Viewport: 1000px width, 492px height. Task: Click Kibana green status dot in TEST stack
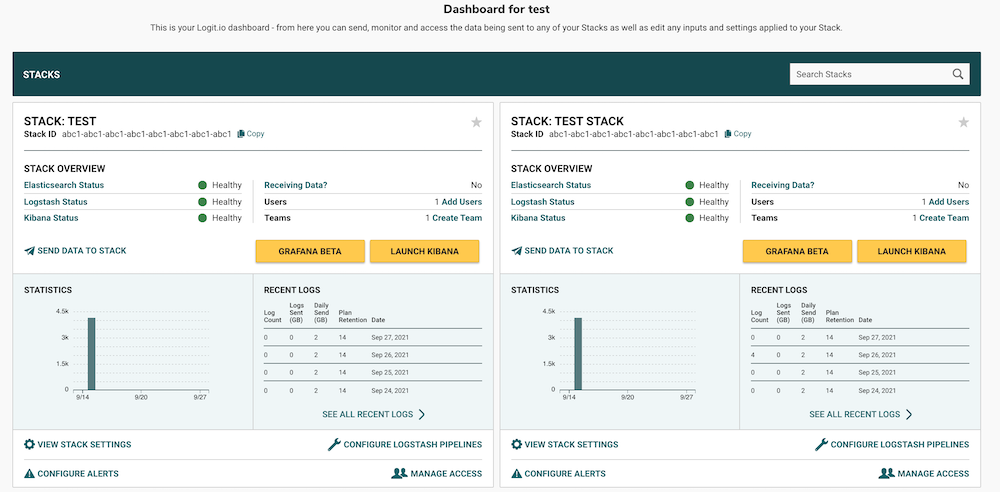click(x=202, y=218)
